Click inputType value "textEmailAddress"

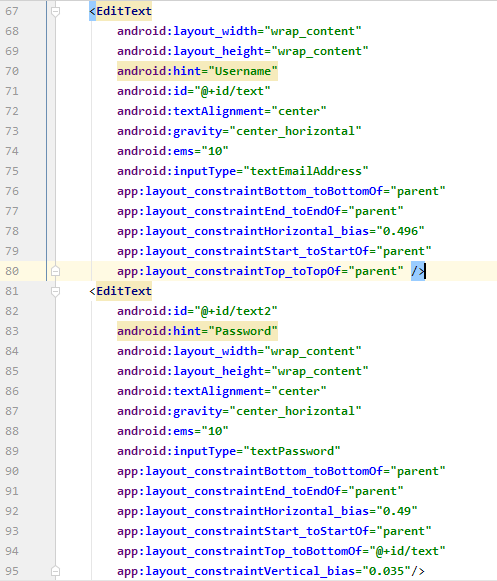pyautogui.click(x=306, y=171)
